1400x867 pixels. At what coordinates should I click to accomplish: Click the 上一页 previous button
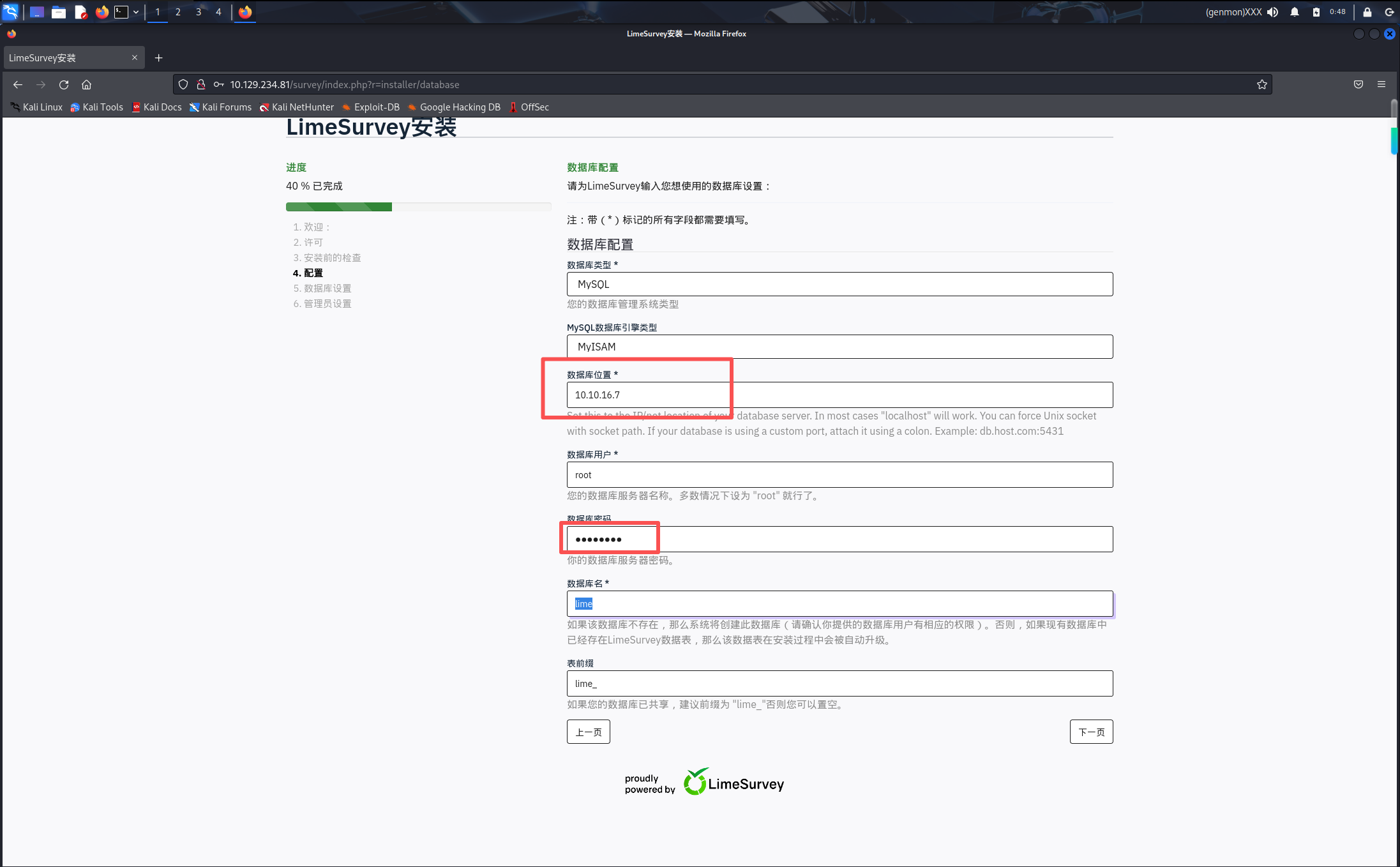coord(588,732)
